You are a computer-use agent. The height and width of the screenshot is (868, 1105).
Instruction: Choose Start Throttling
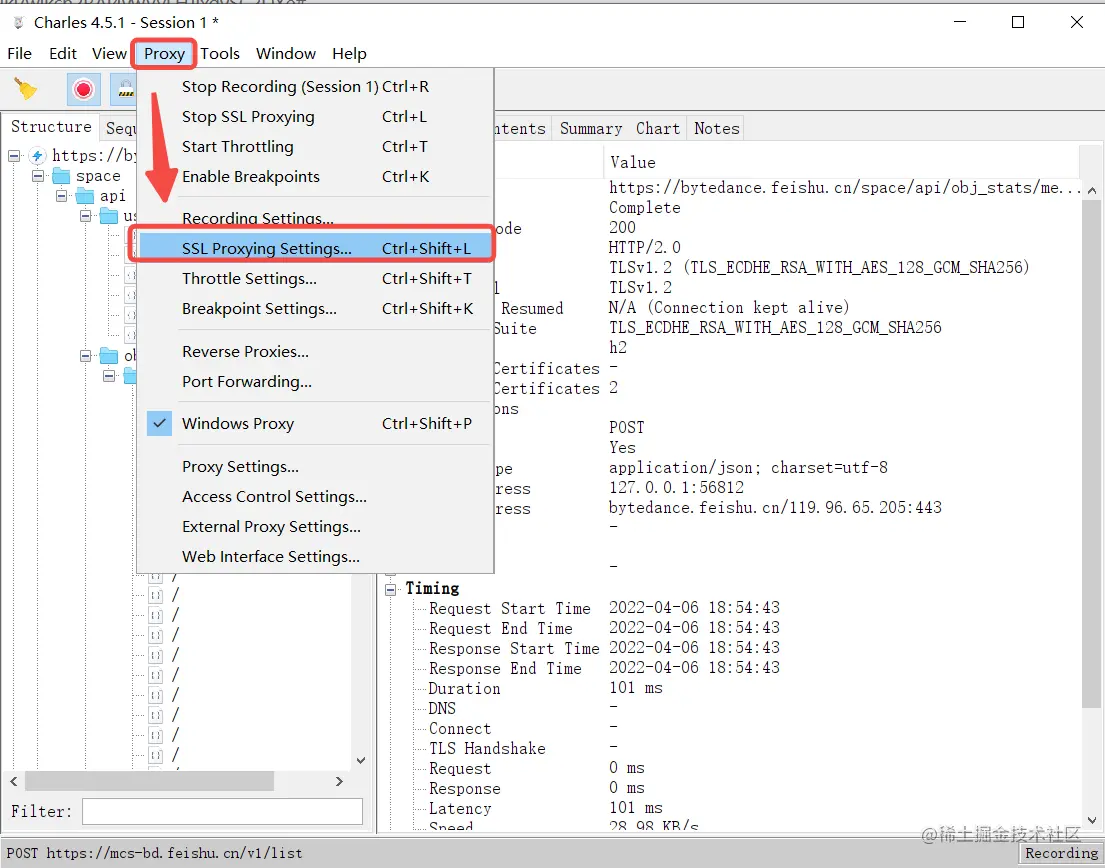point(315,147)
